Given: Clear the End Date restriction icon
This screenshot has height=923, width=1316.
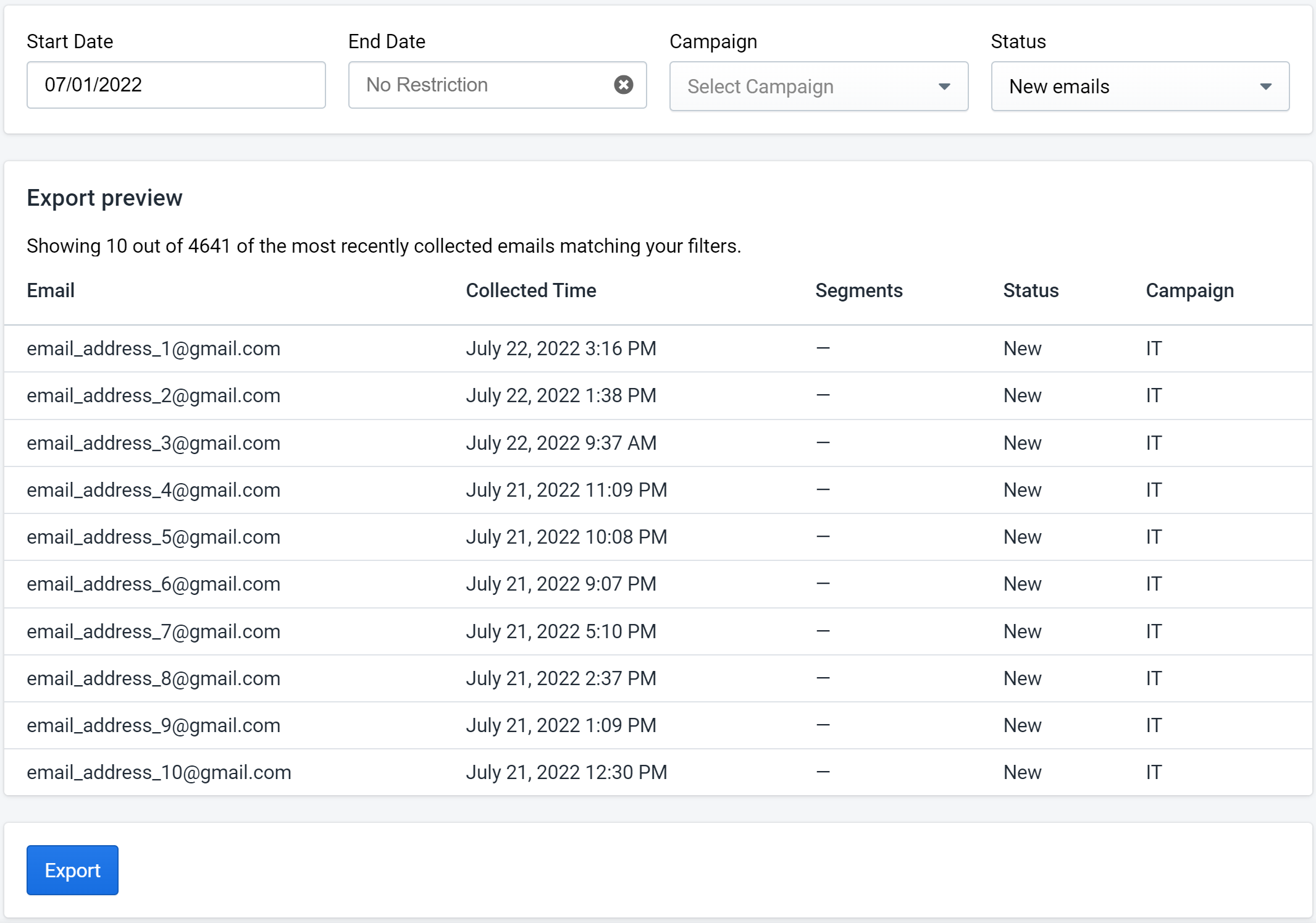Looking at the screenshot, I should pos(623,85).
